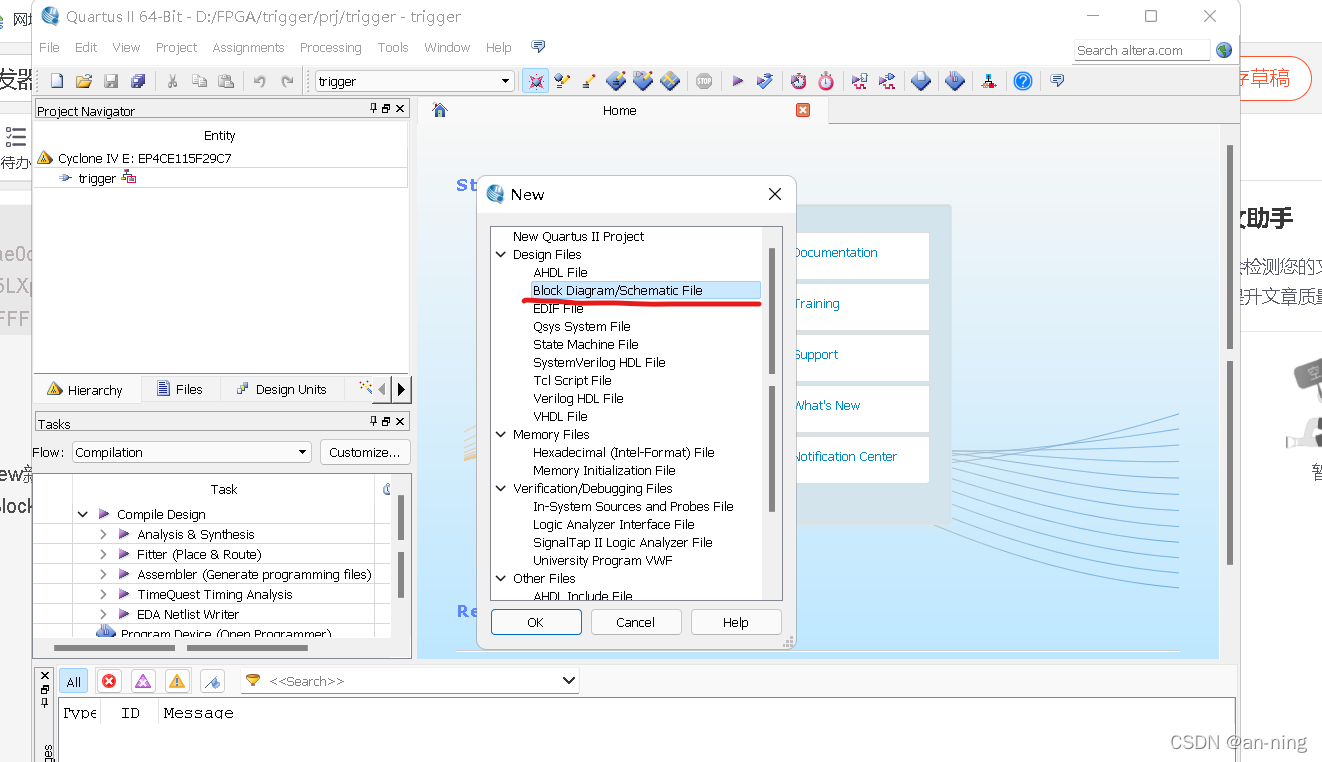Expand the EDA Netlist Writer task

pos(103,614)
